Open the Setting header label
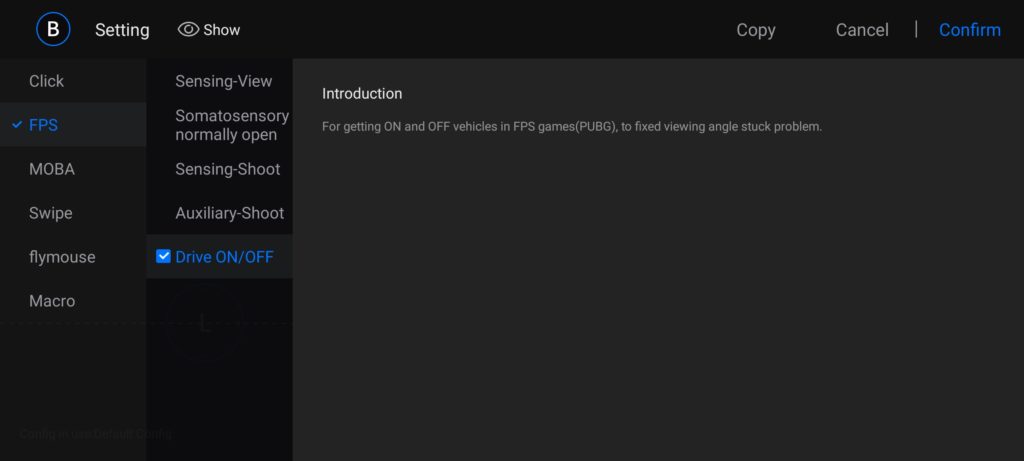1024x461 pixels. click(x=122, y=30)
